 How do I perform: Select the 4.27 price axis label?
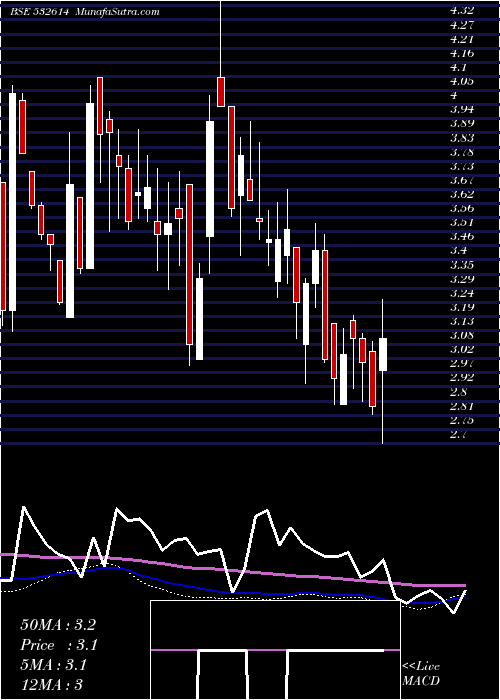tap(462, 25)
